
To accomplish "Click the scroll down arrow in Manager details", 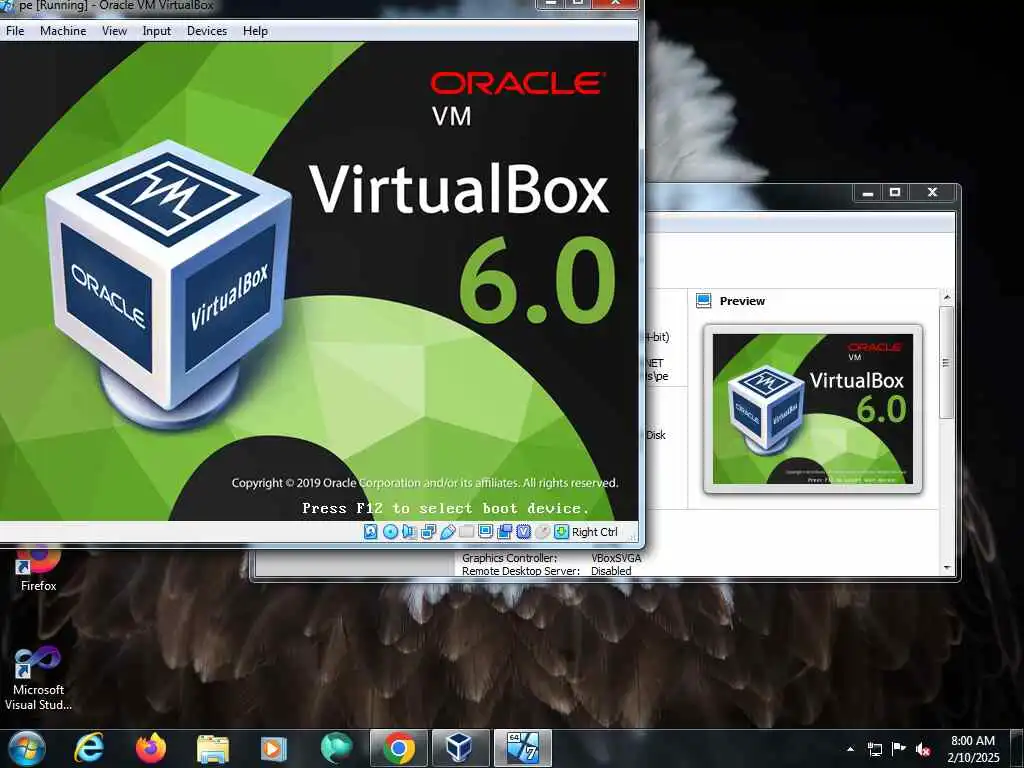I will (946, 568).
